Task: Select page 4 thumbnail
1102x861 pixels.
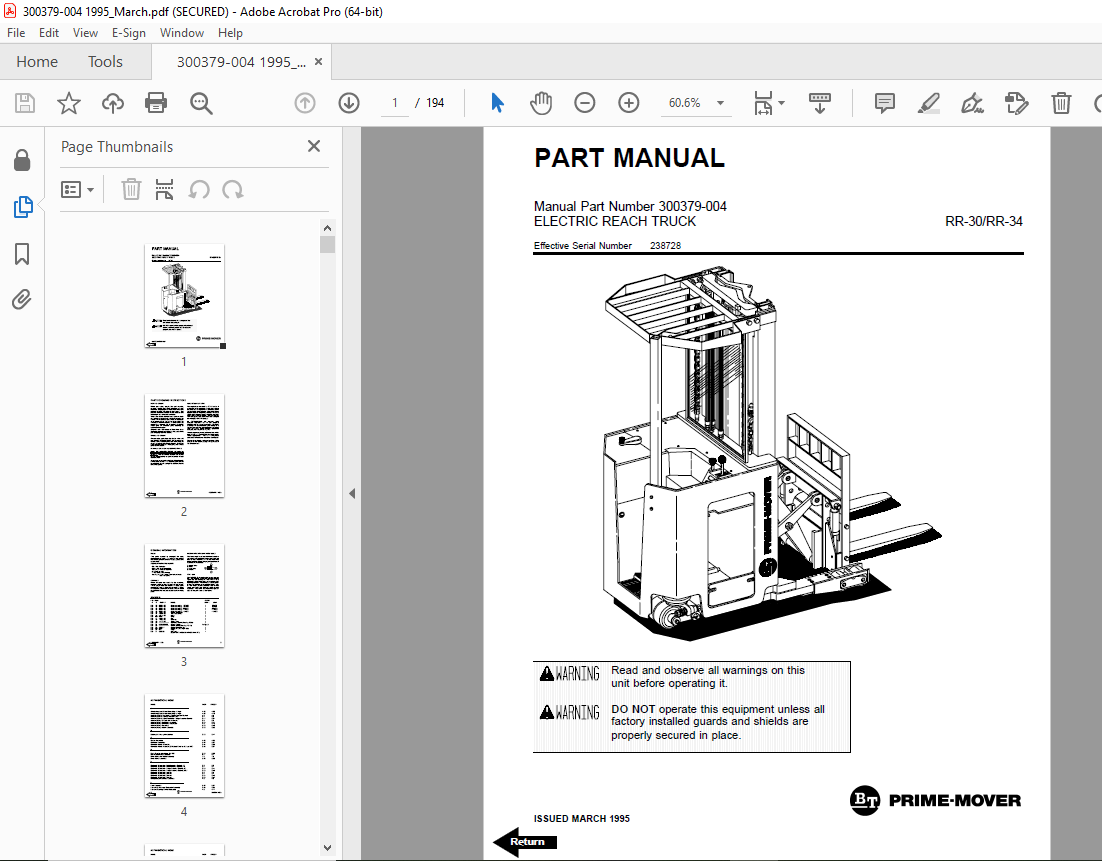Action: [184, 746]
